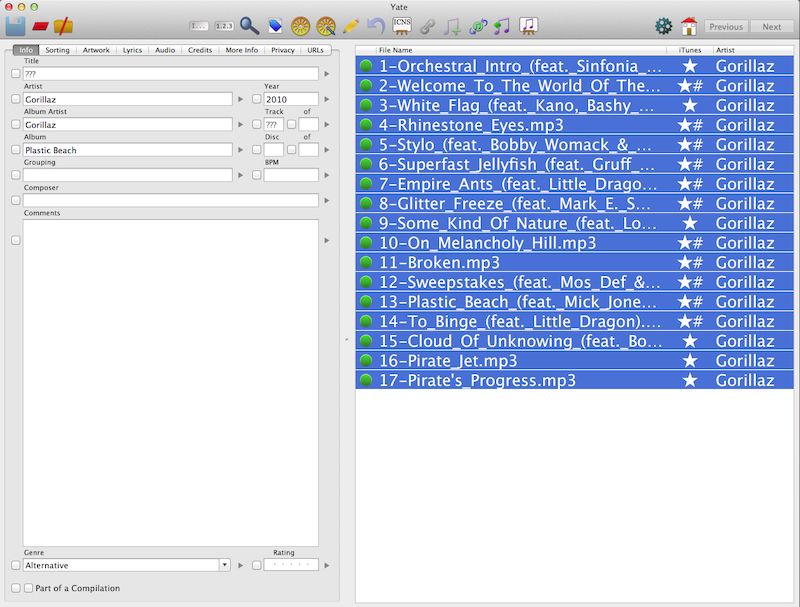Click the '1.2.3' numbering toolbar icon

click(x=224, y=26)
